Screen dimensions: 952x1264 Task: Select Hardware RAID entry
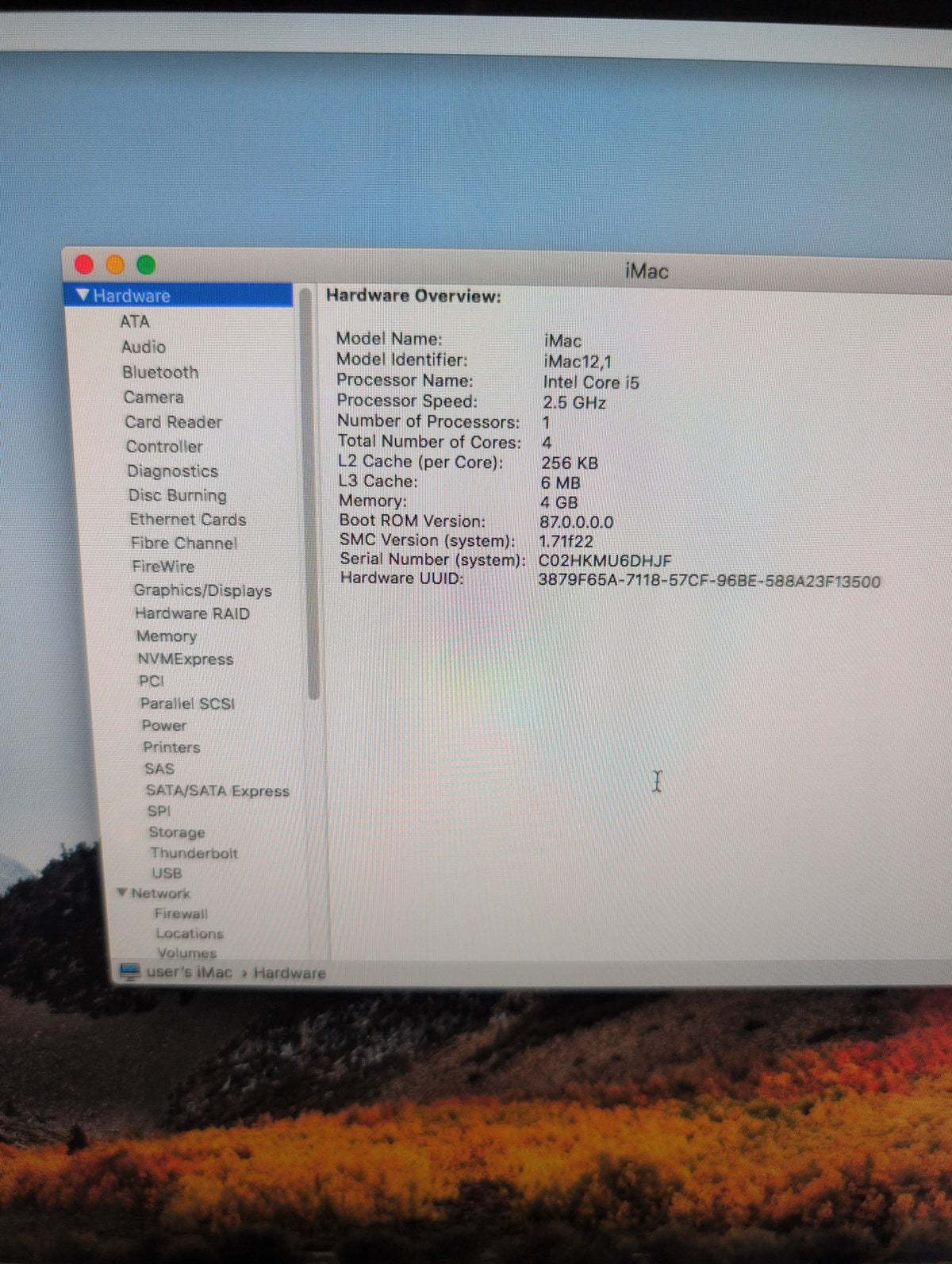192,613
